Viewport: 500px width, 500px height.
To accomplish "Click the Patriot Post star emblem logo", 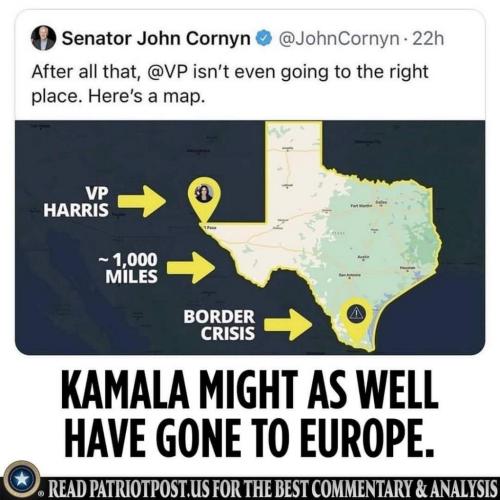I will (22, 480).
